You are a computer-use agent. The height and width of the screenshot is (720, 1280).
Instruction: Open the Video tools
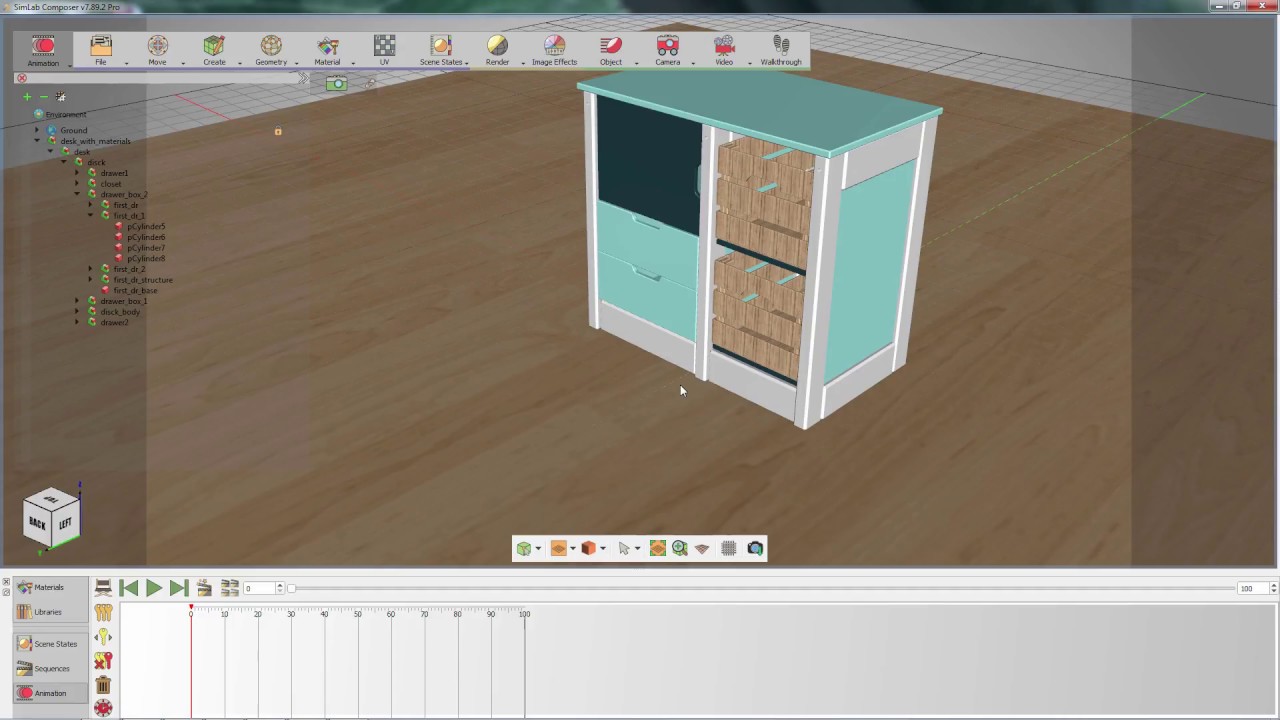point(724,51)
